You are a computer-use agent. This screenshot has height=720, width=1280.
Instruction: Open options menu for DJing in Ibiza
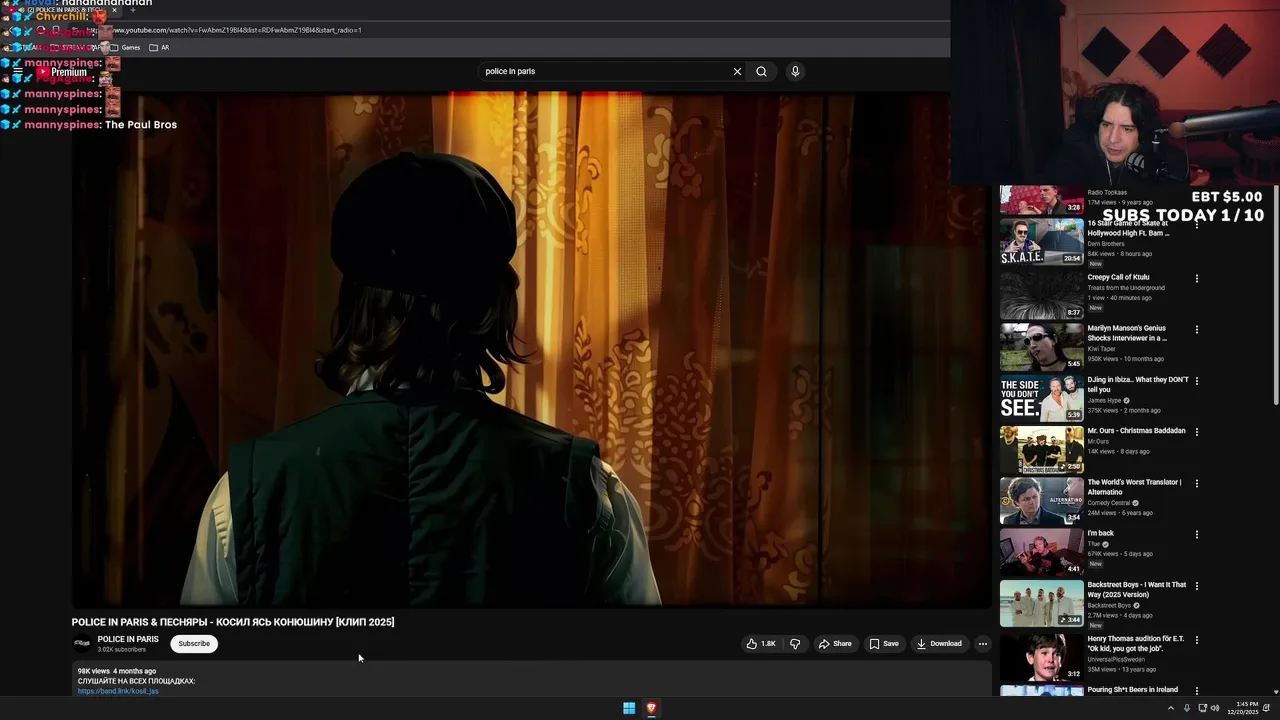click(1197, 380)
